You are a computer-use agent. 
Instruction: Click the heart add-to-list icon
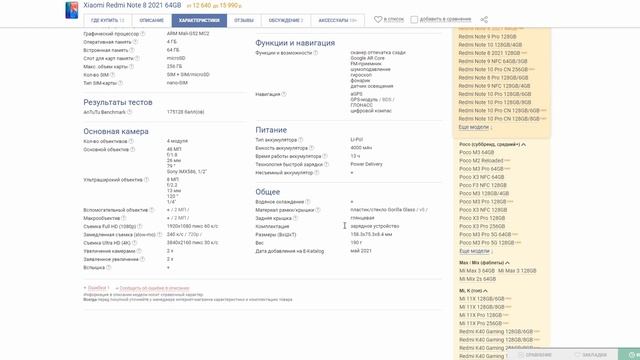(x=378, y=19)
